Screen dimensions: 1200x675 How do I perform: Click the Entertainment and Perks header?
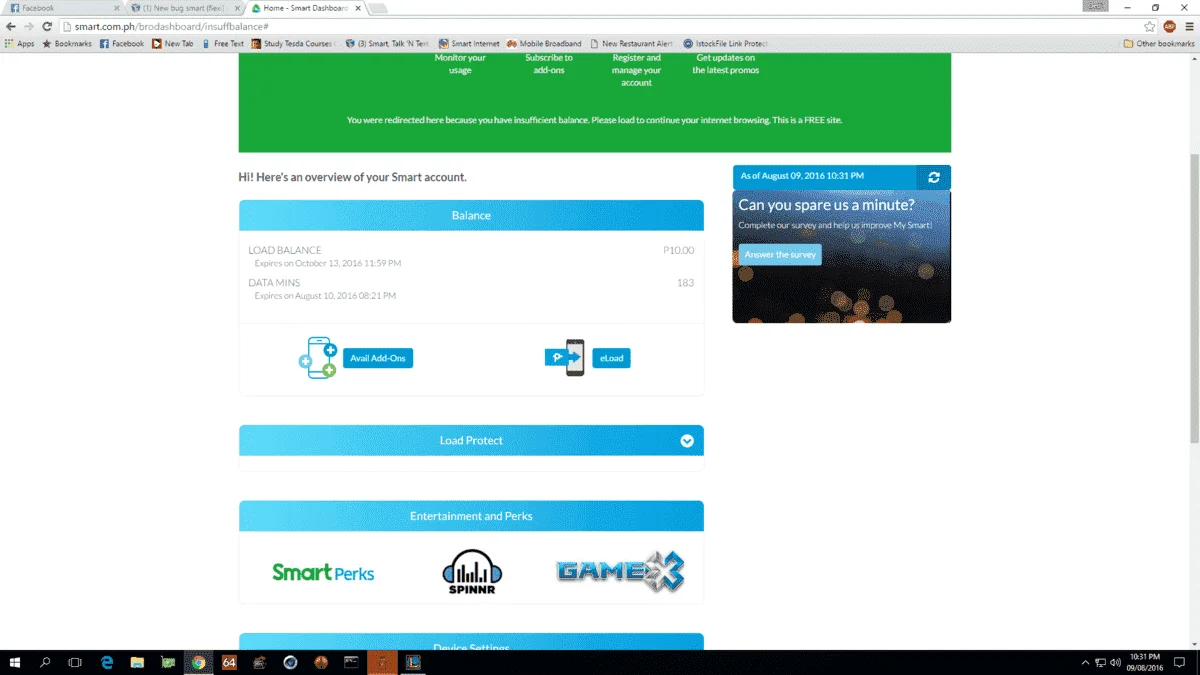(x=471, y=516)
